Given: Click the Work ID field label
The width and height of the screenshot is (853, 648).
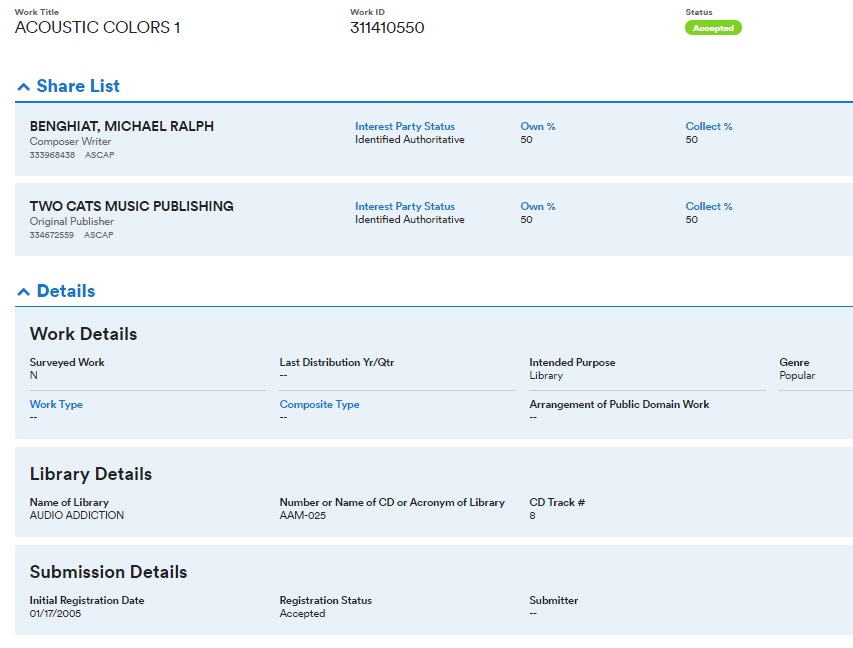Looking at the screenshot, I should click(367, 12).
